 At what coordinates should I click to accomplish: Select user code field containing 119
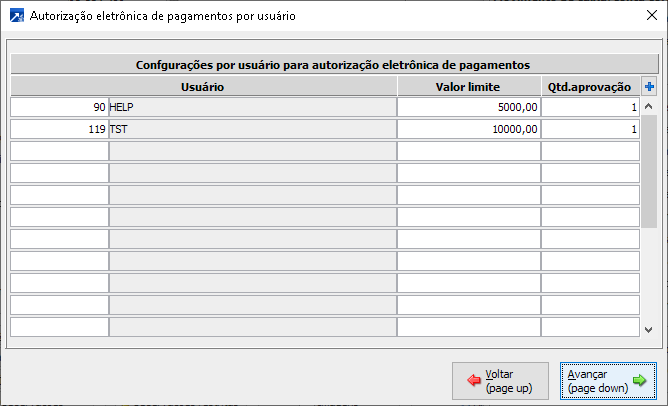60,129
